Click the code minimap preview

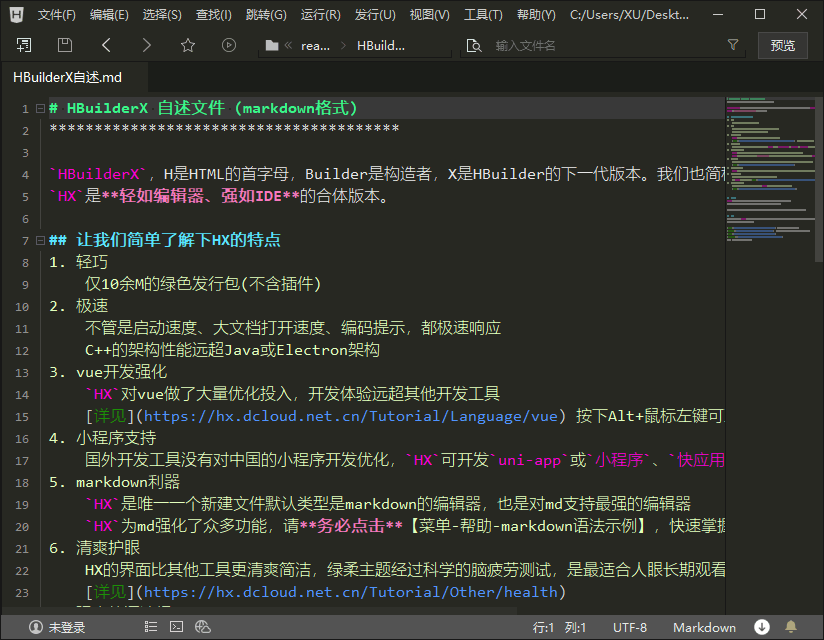(x=770, y=168)
